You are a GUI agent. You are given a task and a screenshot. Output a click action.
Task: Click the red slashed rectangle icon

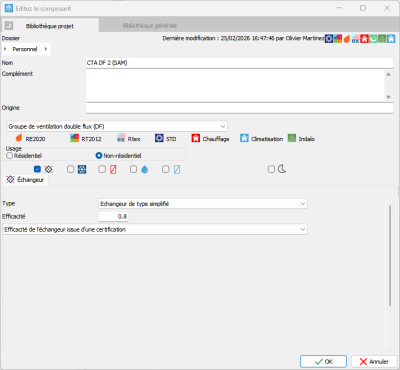[113, 169]
